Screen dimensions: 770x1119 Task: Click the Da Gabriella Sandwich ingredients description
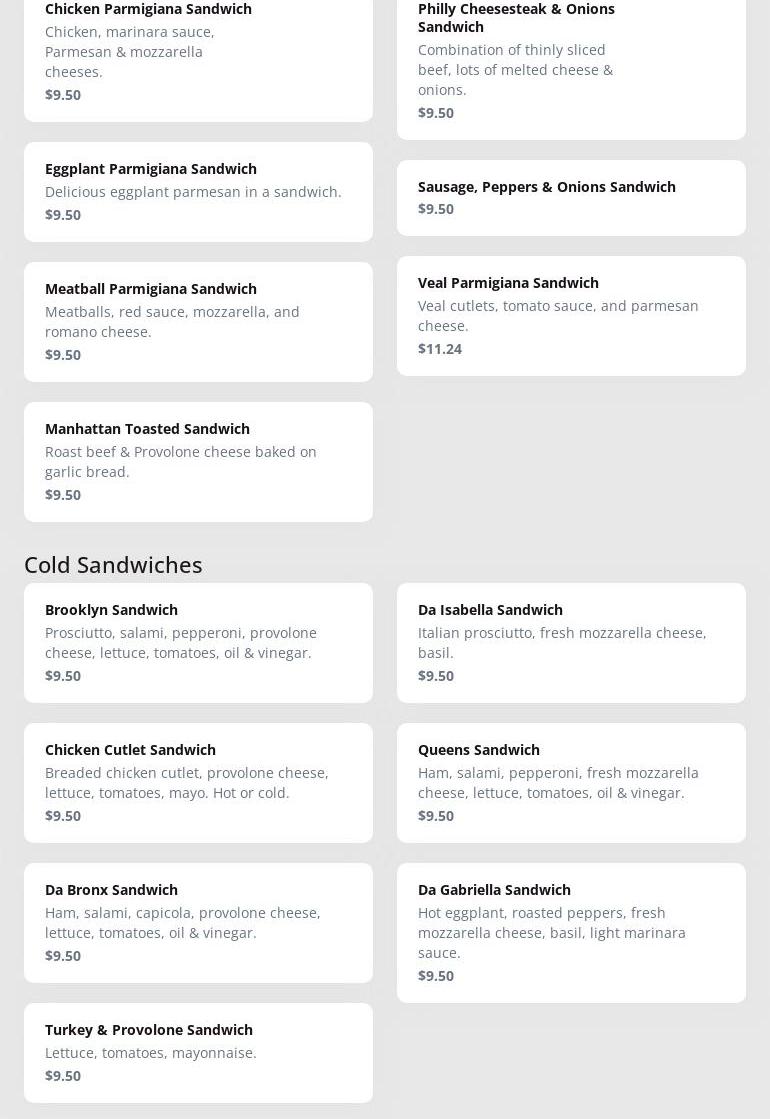(x=552, y=932)
